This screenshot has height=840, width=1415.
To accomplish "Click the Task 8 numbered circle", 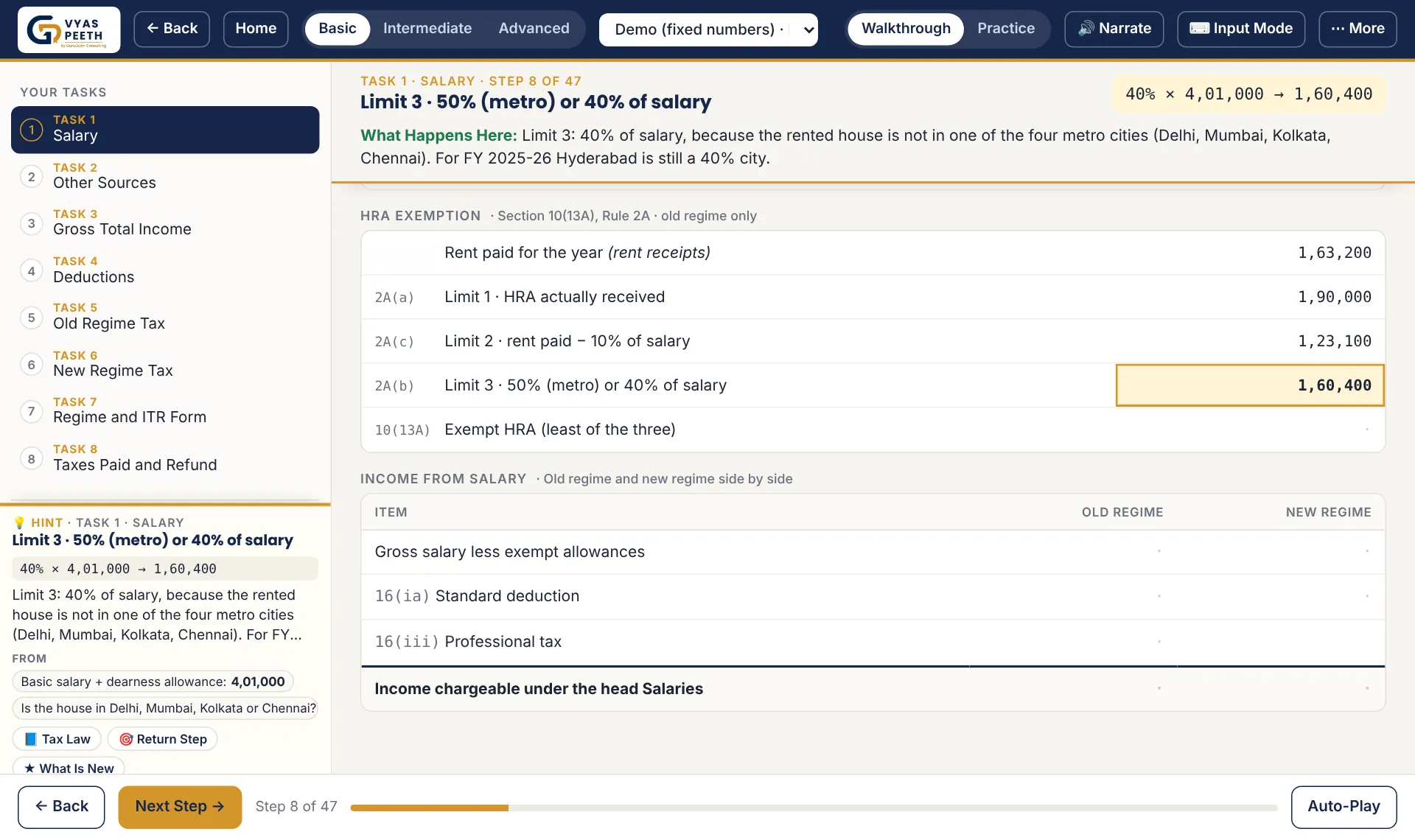I will pos(31,459).
